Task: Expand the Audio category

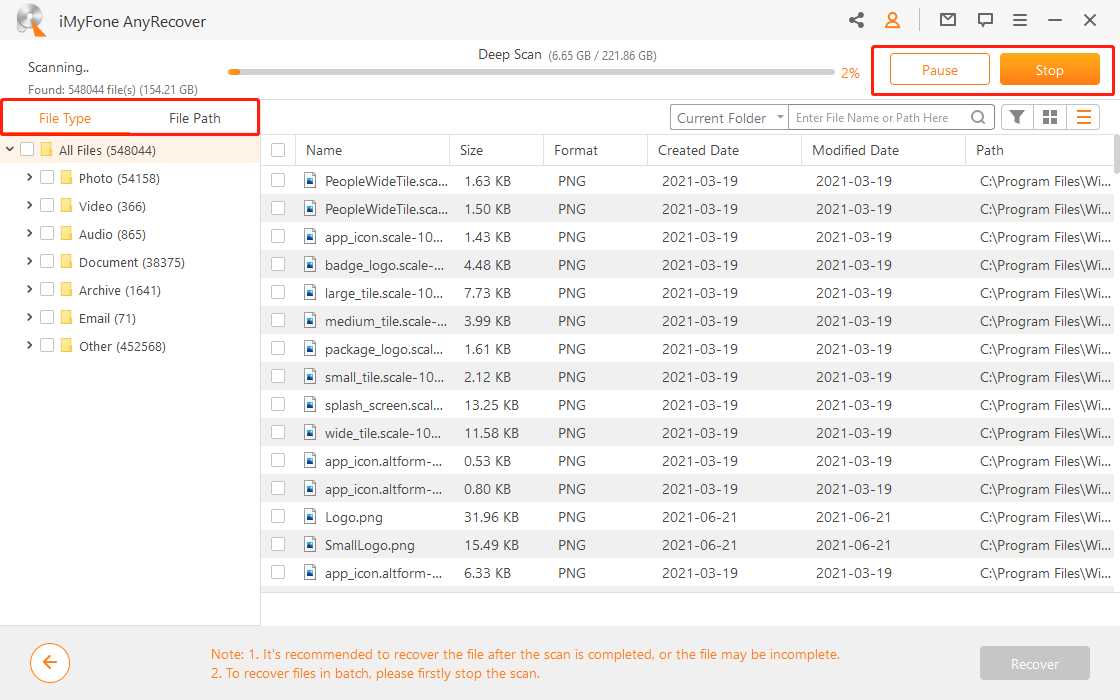Action: coord(29,234)
